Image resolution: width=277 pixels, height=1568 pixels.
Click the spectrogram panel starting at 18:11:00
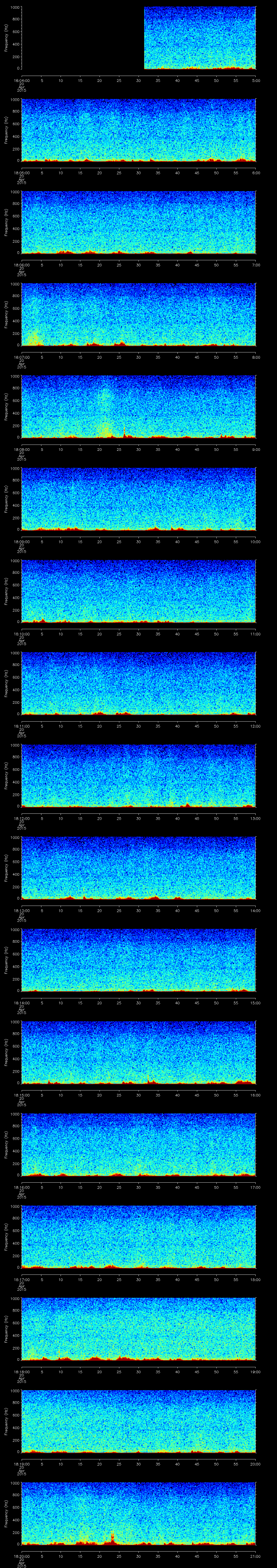(139, 683)
